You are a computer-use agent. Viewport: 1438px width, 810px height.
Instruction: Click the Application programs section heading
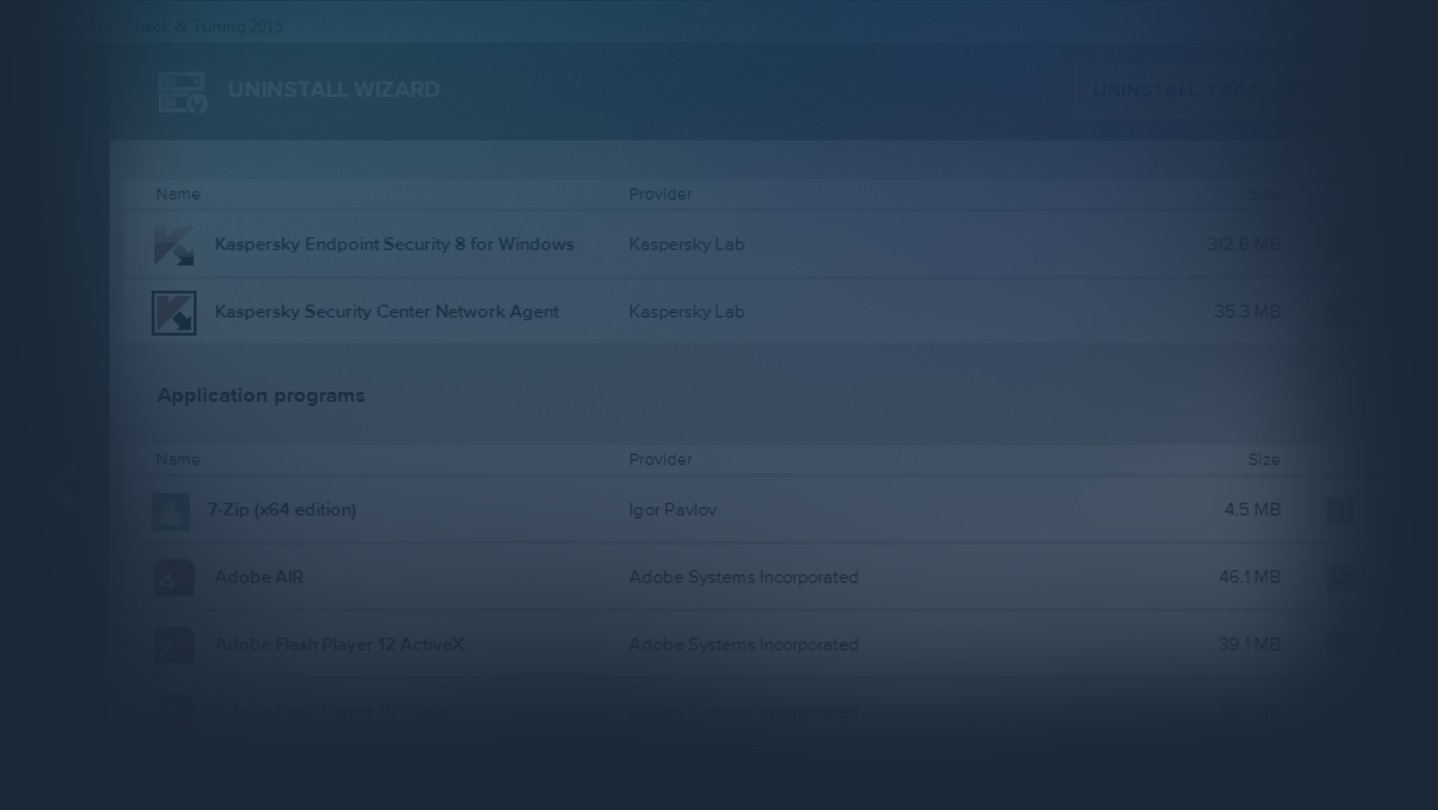pos(261,396)
